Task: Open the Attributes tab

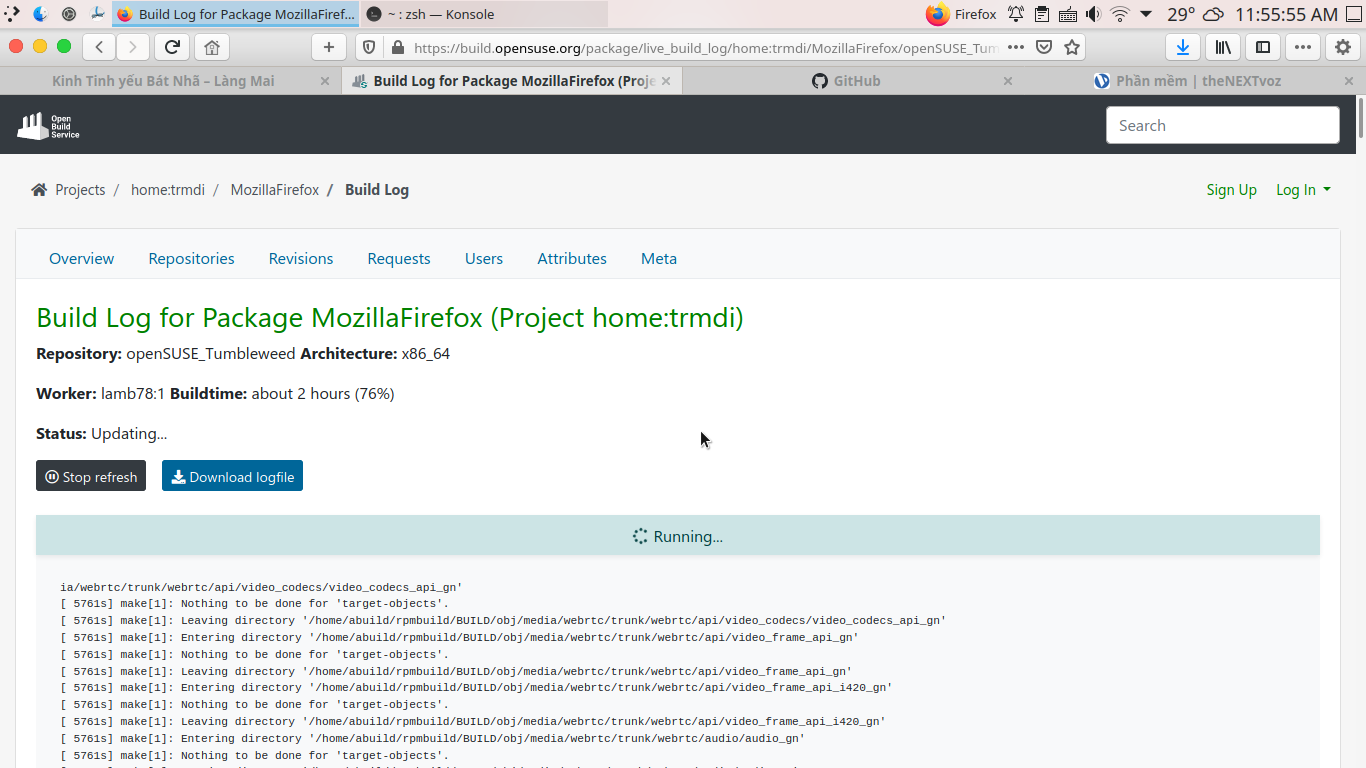Action: click(x=572, y=258)
